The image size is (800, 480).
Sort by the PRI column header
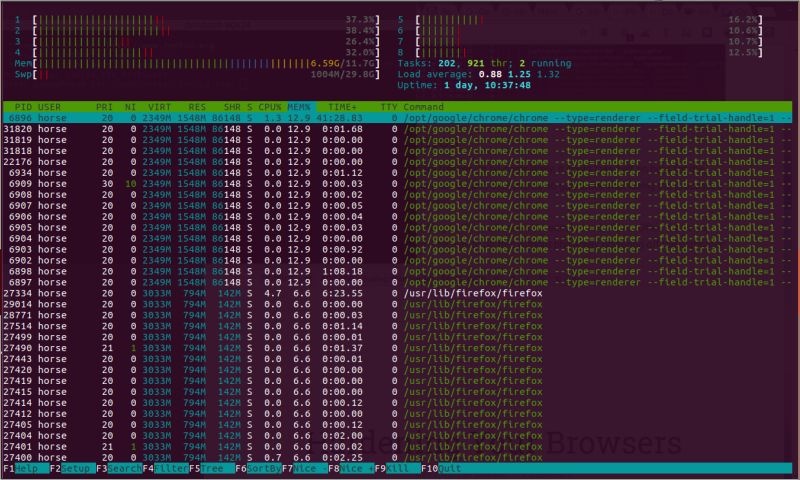tap(104, 107)
